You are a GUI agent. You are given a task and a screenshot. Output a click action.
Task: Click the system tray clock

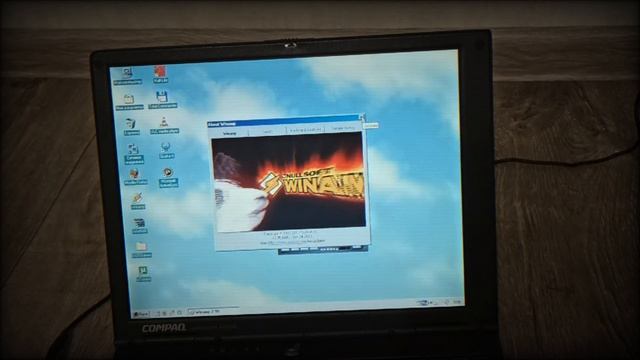[x=457, y=302]
